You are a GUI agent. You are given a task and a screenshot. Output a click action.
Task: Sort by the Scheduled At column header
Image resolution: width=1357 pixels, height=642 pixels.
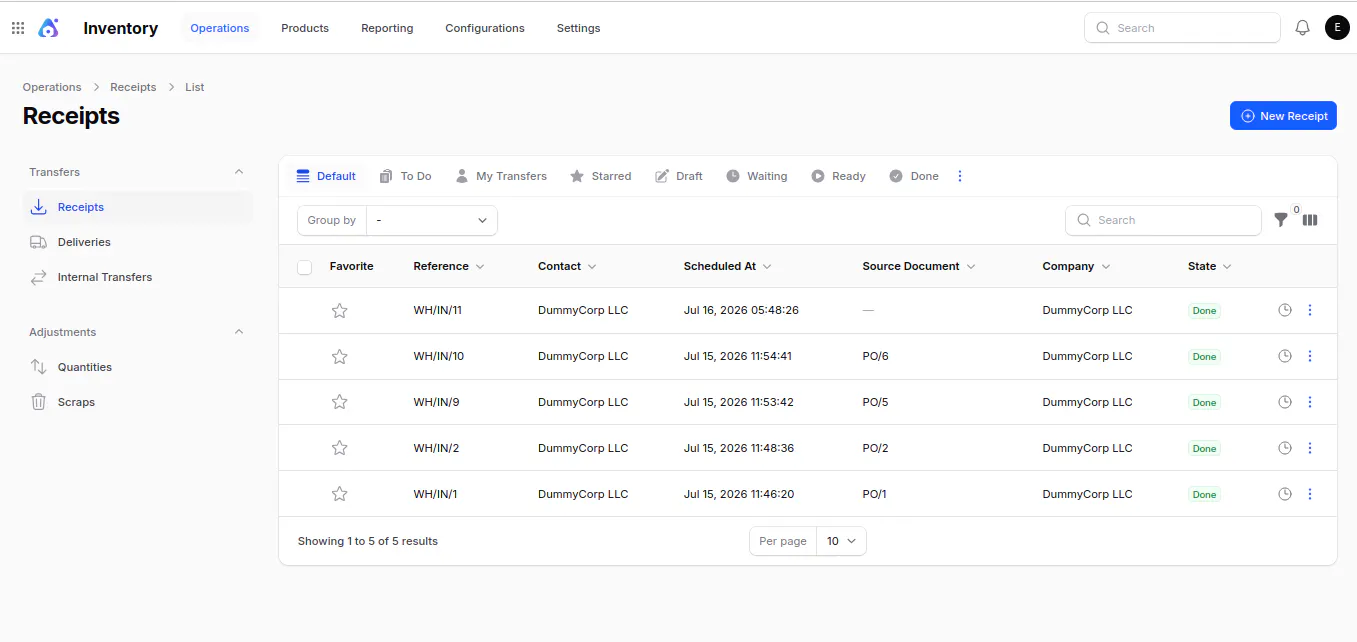(x=727, y=266)
